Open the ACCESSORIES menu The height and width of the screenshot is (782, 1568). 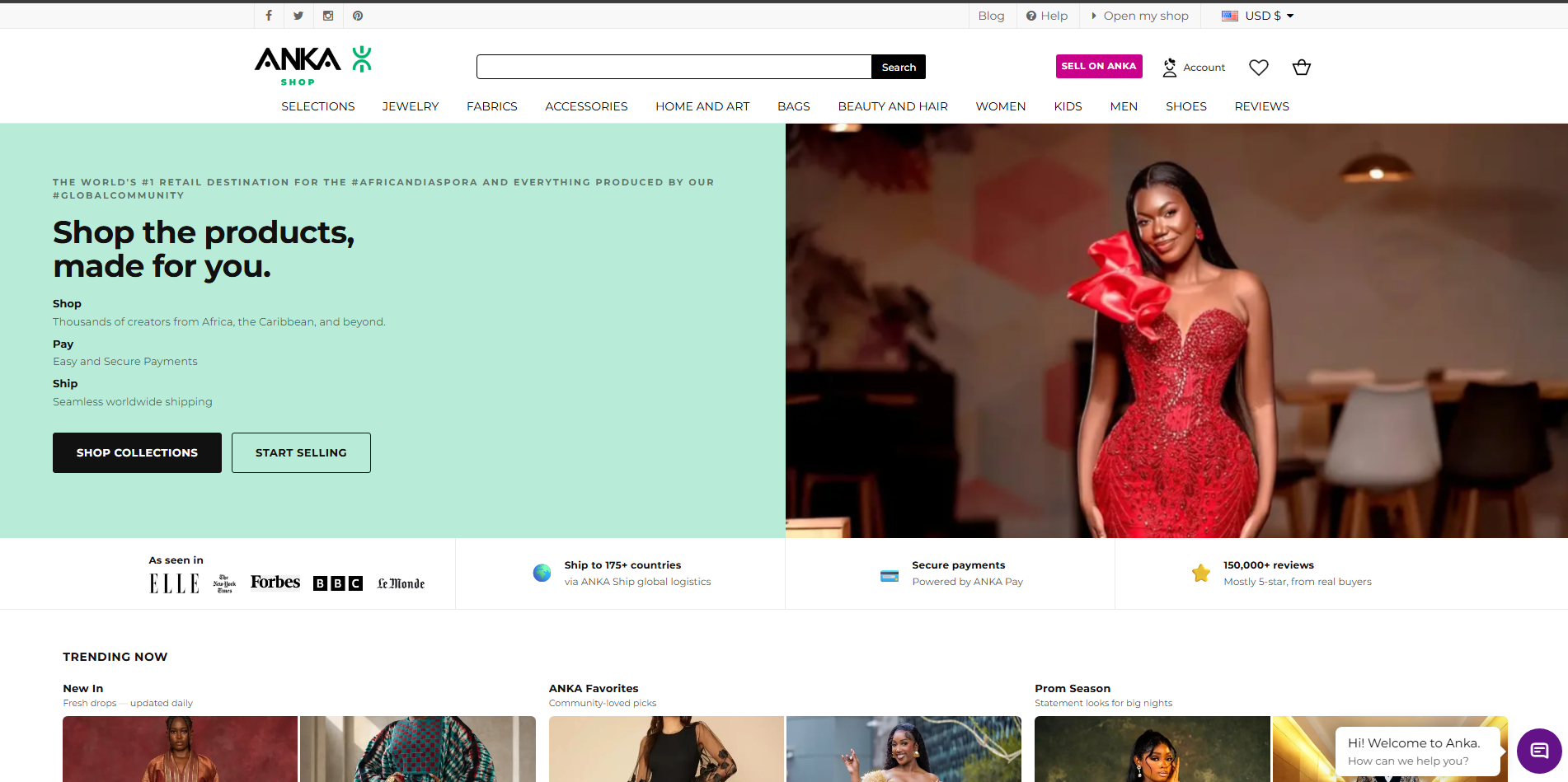(586, 106)
